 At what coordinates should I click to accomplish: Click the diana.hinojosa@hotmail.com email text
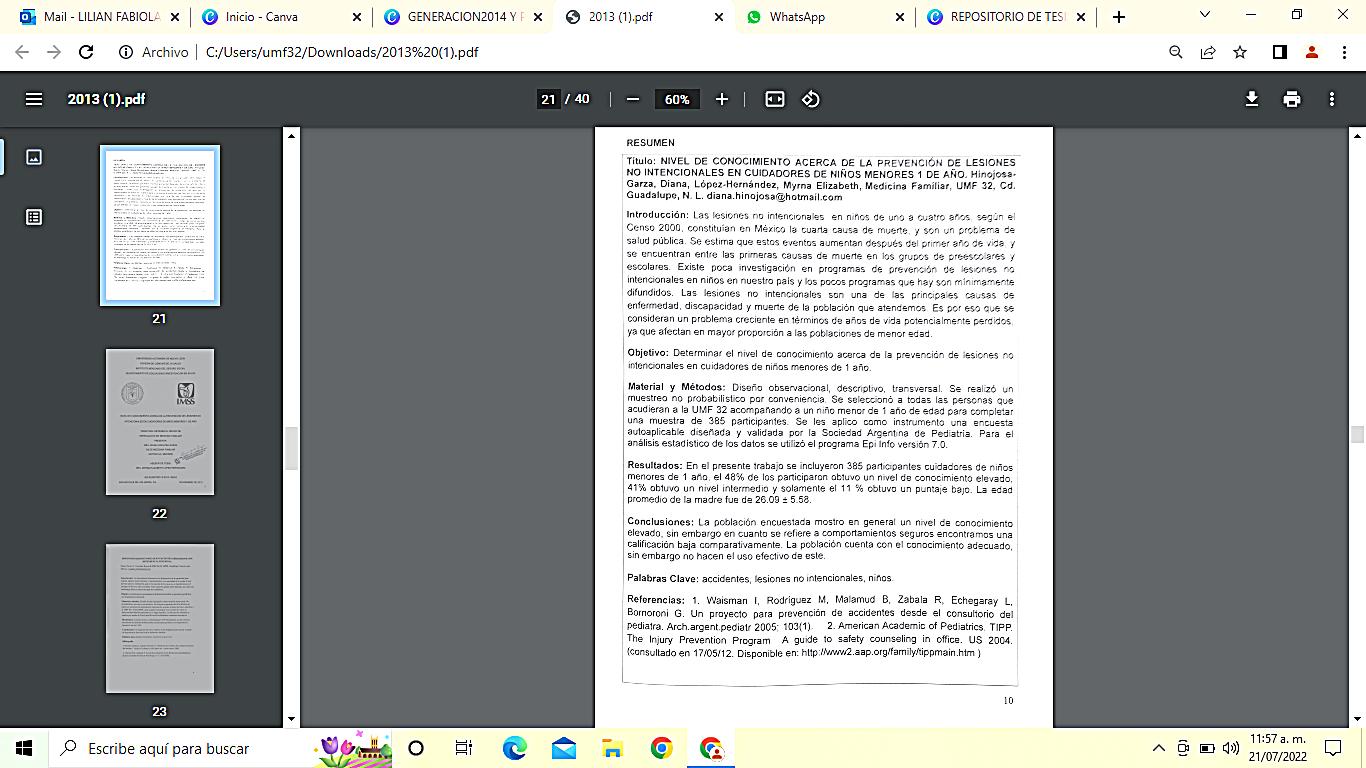pyautogui.click(x=775, y=197)
